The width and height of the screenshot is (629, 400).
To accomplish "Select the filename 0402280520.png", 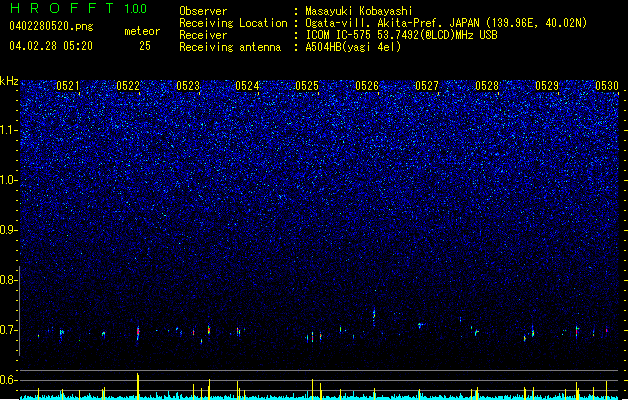I will tap(51, 27).
